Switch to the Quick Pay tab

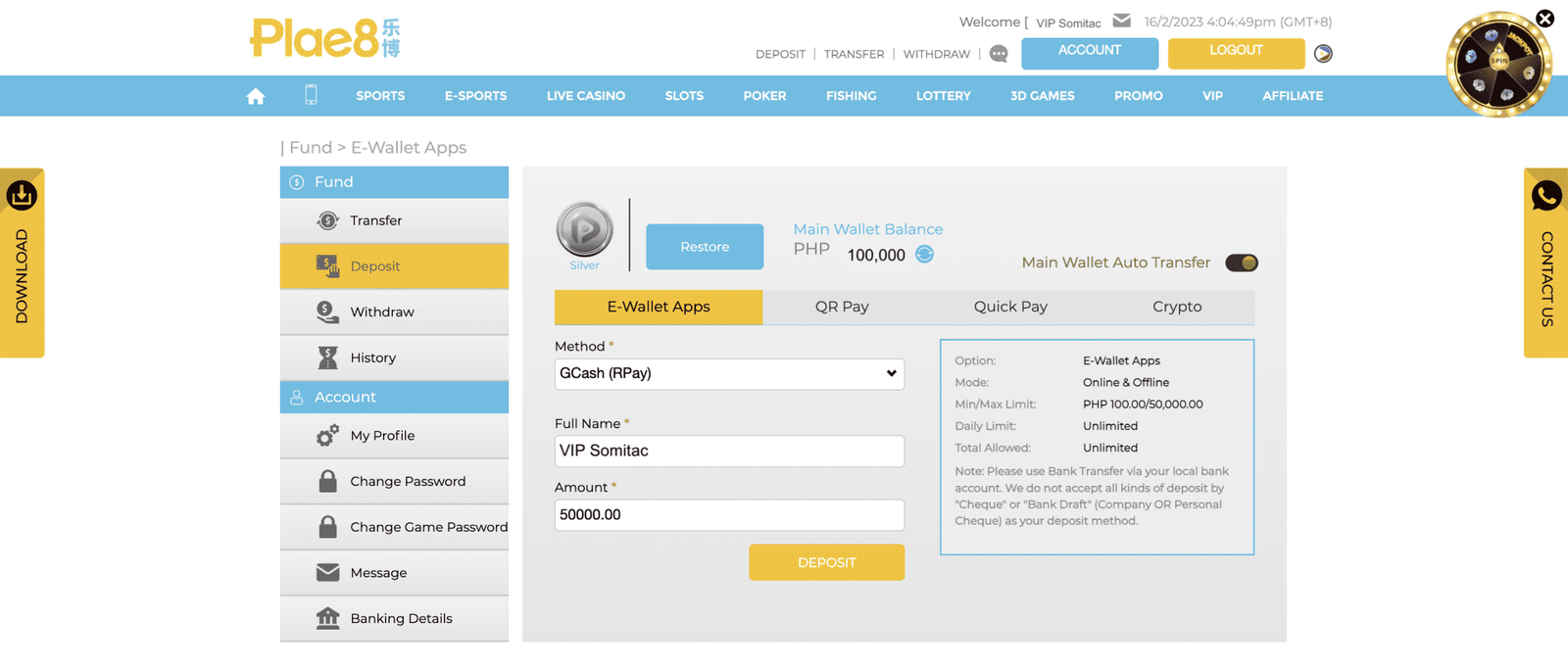[1010, 307]
